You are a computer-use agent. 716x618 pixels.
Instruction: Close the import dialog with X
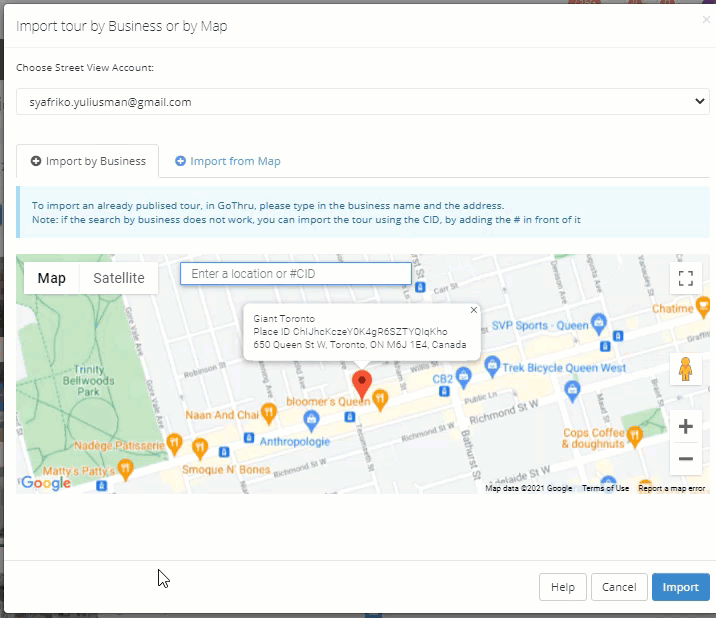click(706, 20)
